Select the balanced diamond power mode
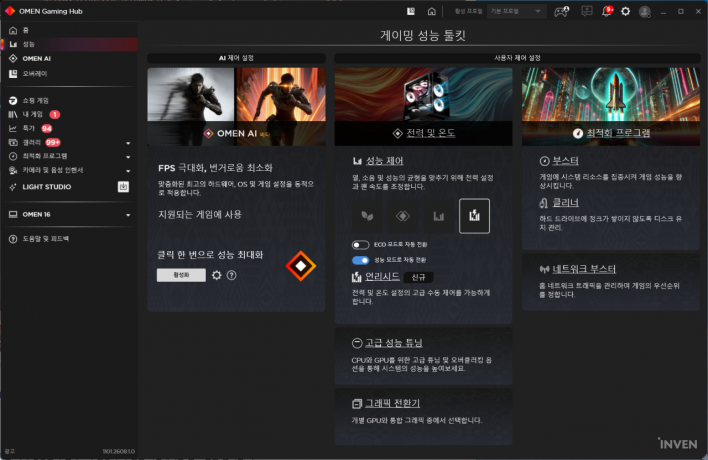 [x=403, y=216]
